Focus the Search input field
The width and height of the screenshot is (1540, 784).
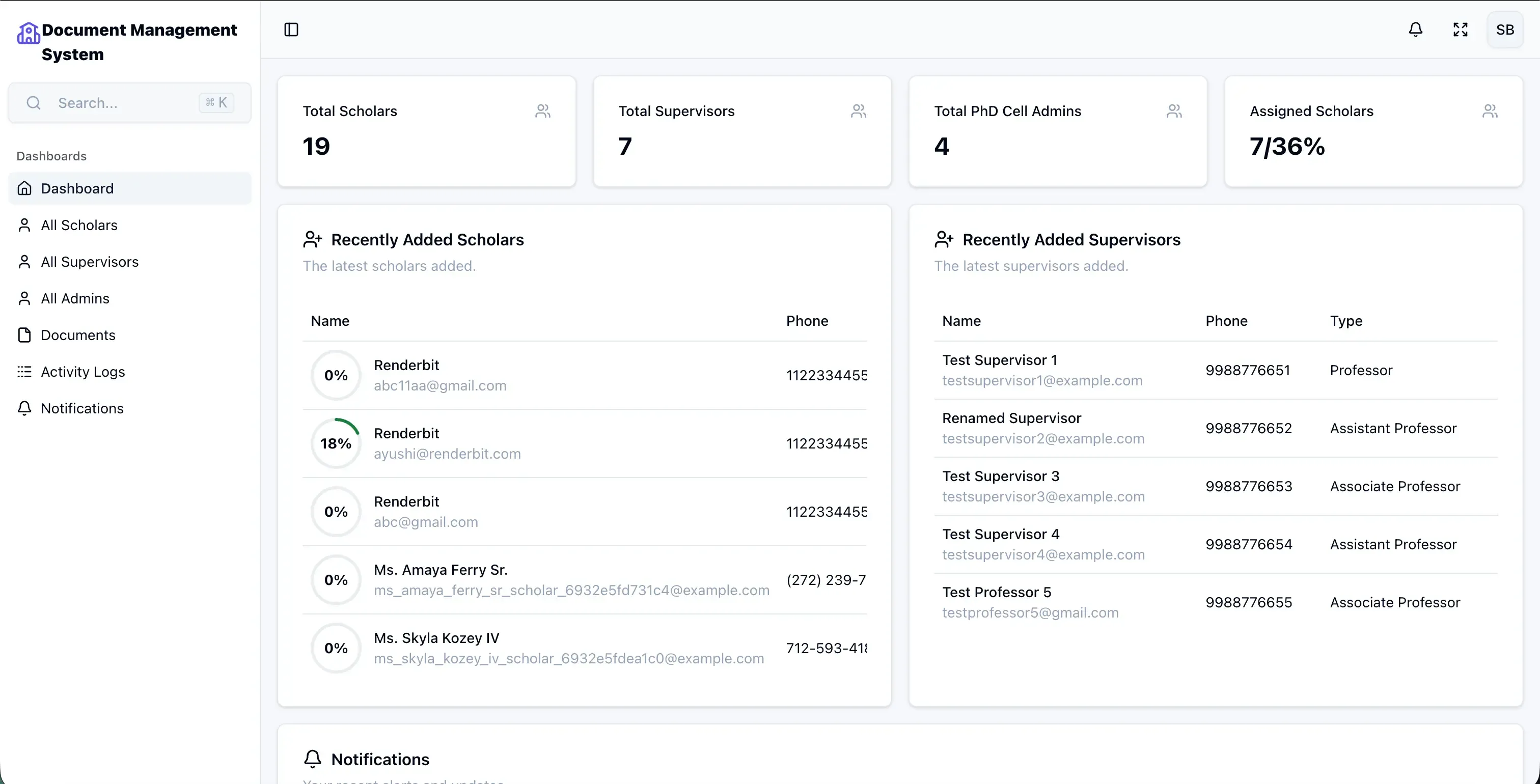click(x=126, y=103)
